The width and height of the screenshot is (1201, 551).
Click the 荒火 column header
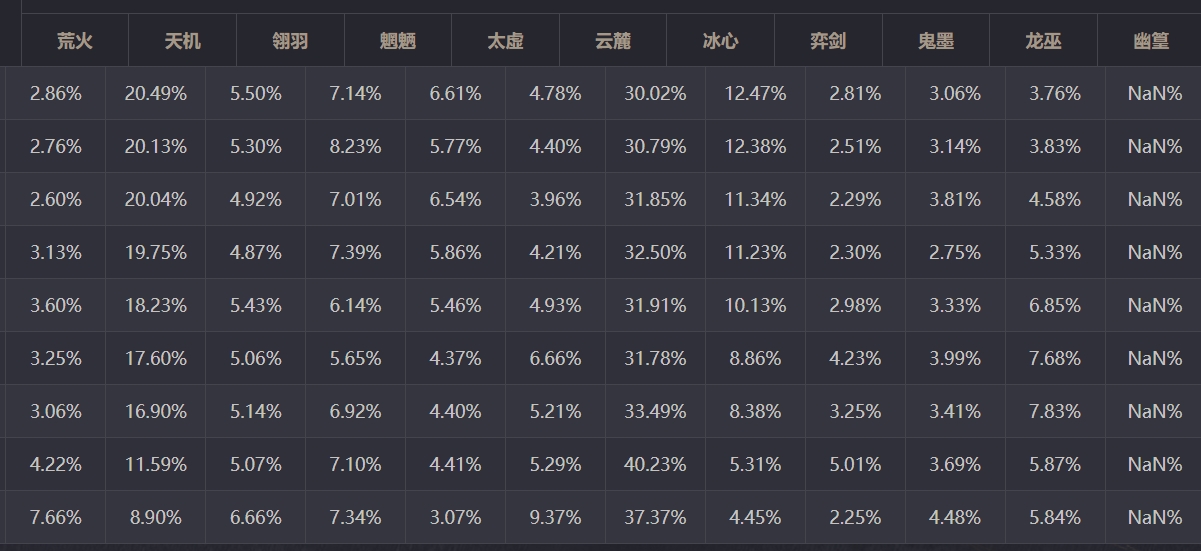(75, 41)
